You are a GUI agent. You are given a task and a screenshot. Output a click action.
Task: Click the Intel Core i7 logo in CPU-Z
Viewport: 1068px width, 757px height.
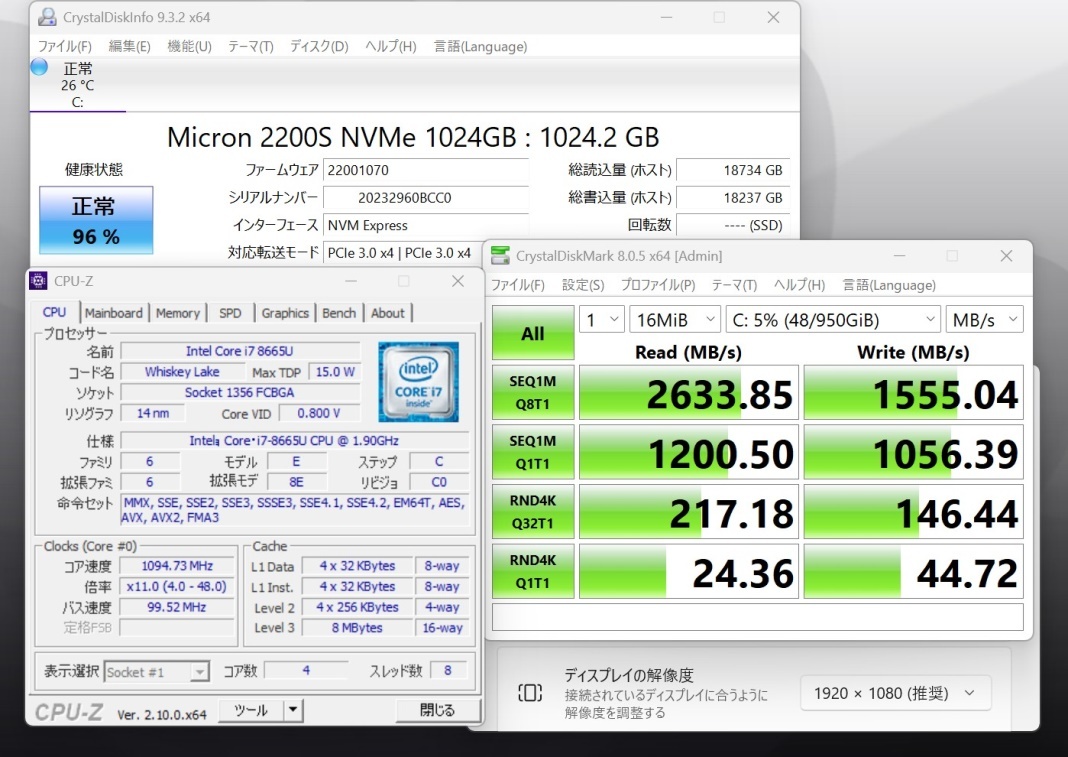[x=418, y=382]
